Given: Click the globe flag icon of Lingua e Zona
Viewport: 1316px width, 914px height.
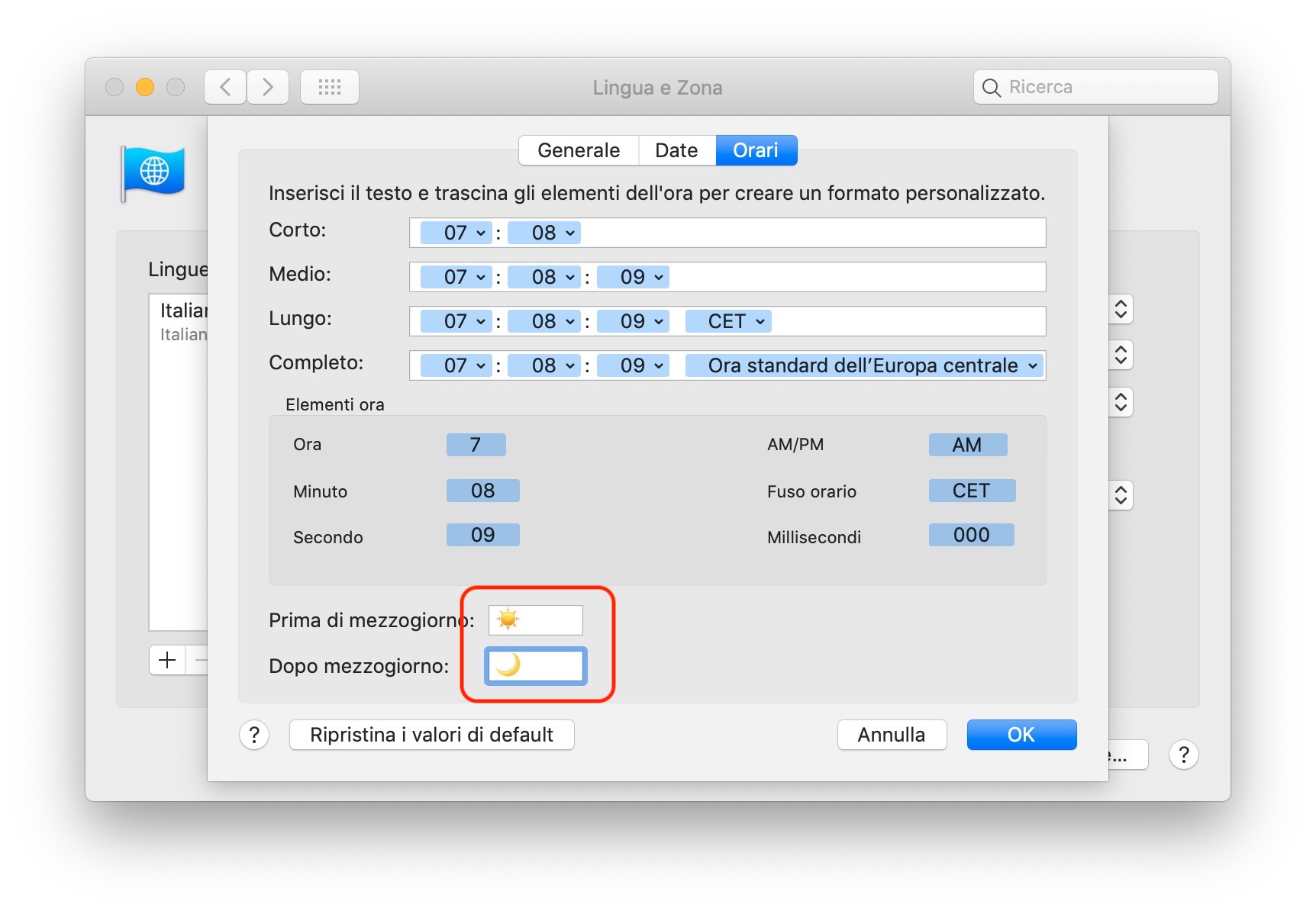Looking at the screenshot, I should coord(153,173).
